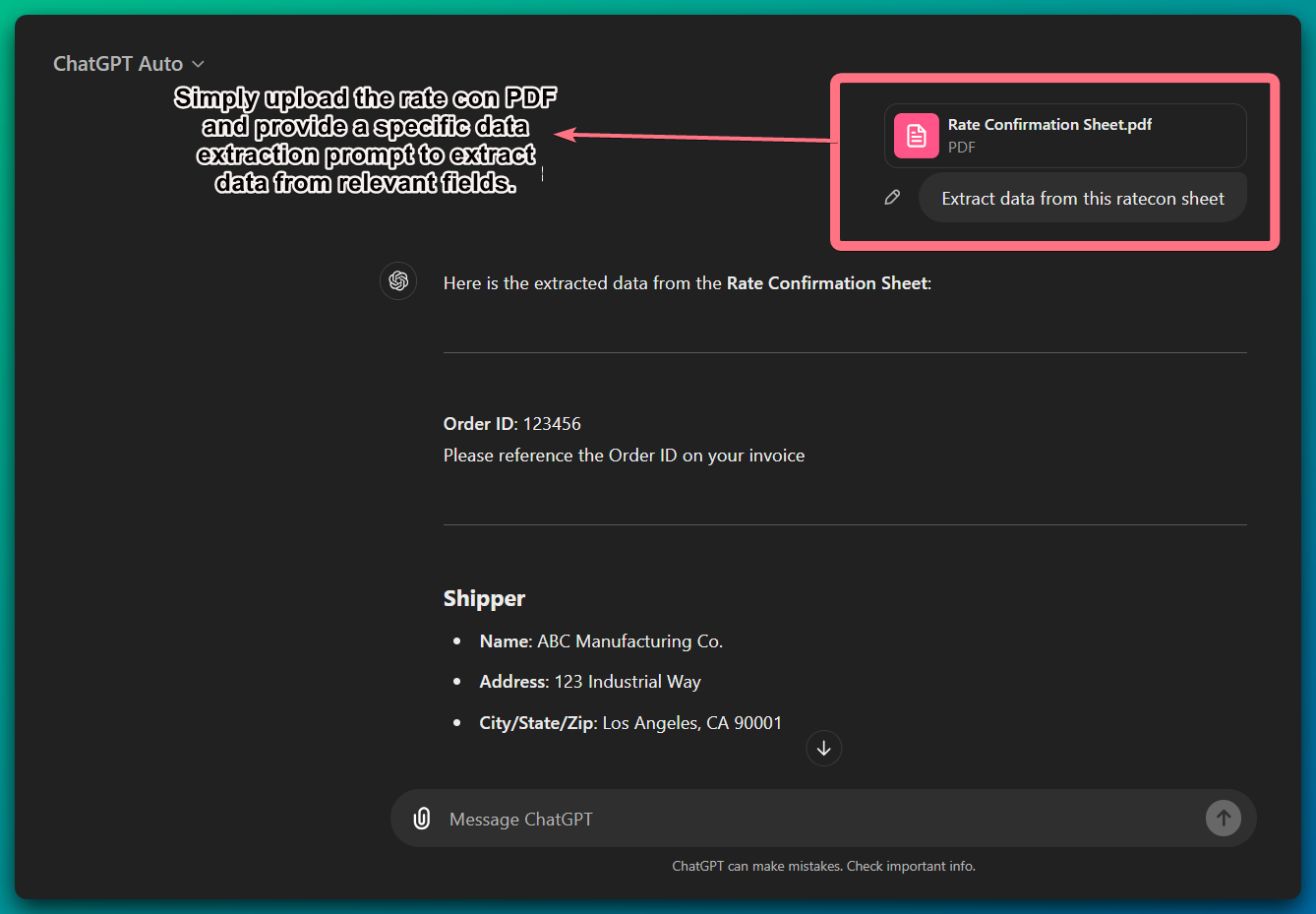1316x914 pixels.
Task: Click the PDF label under the filename
Action: (x=961, y=148)
